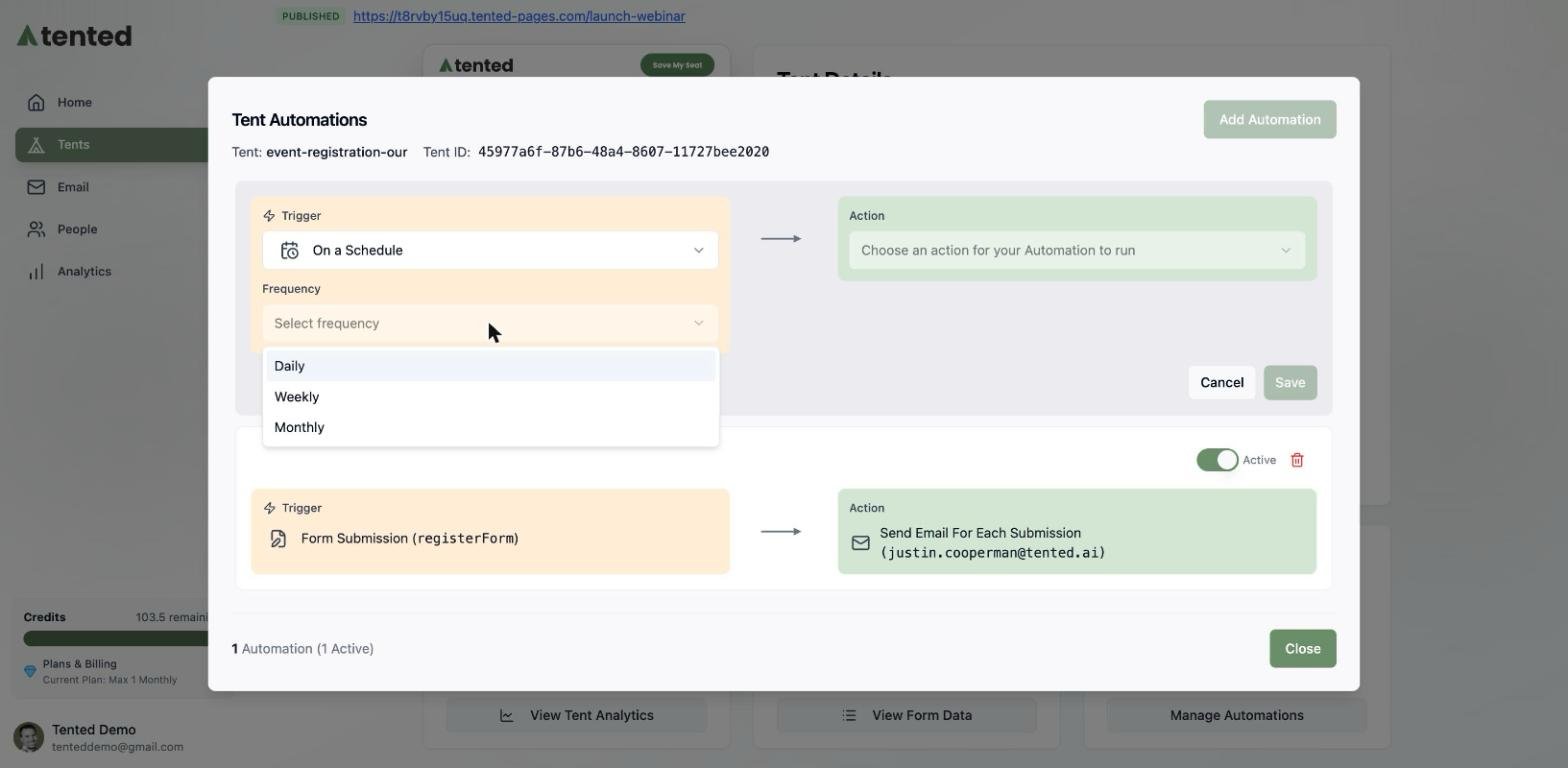
Task: Click the Manage Automations button
Action: [1237, 716]
